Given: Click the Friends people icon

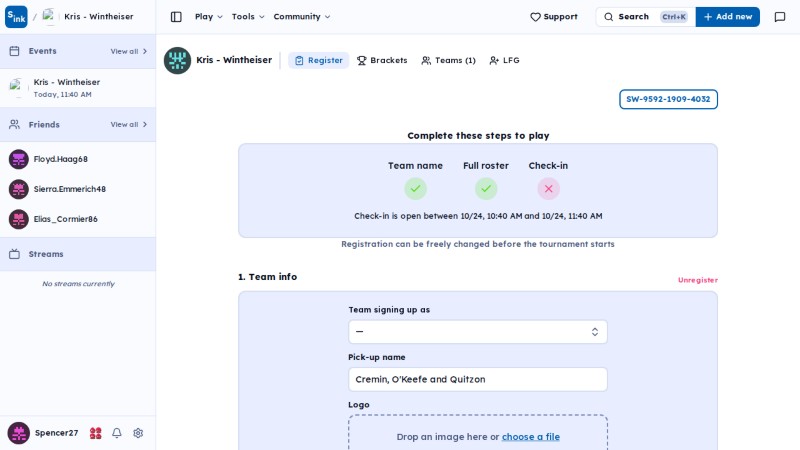Looking at the screenshot, I should pyautogui.click(x=14, y=124).
